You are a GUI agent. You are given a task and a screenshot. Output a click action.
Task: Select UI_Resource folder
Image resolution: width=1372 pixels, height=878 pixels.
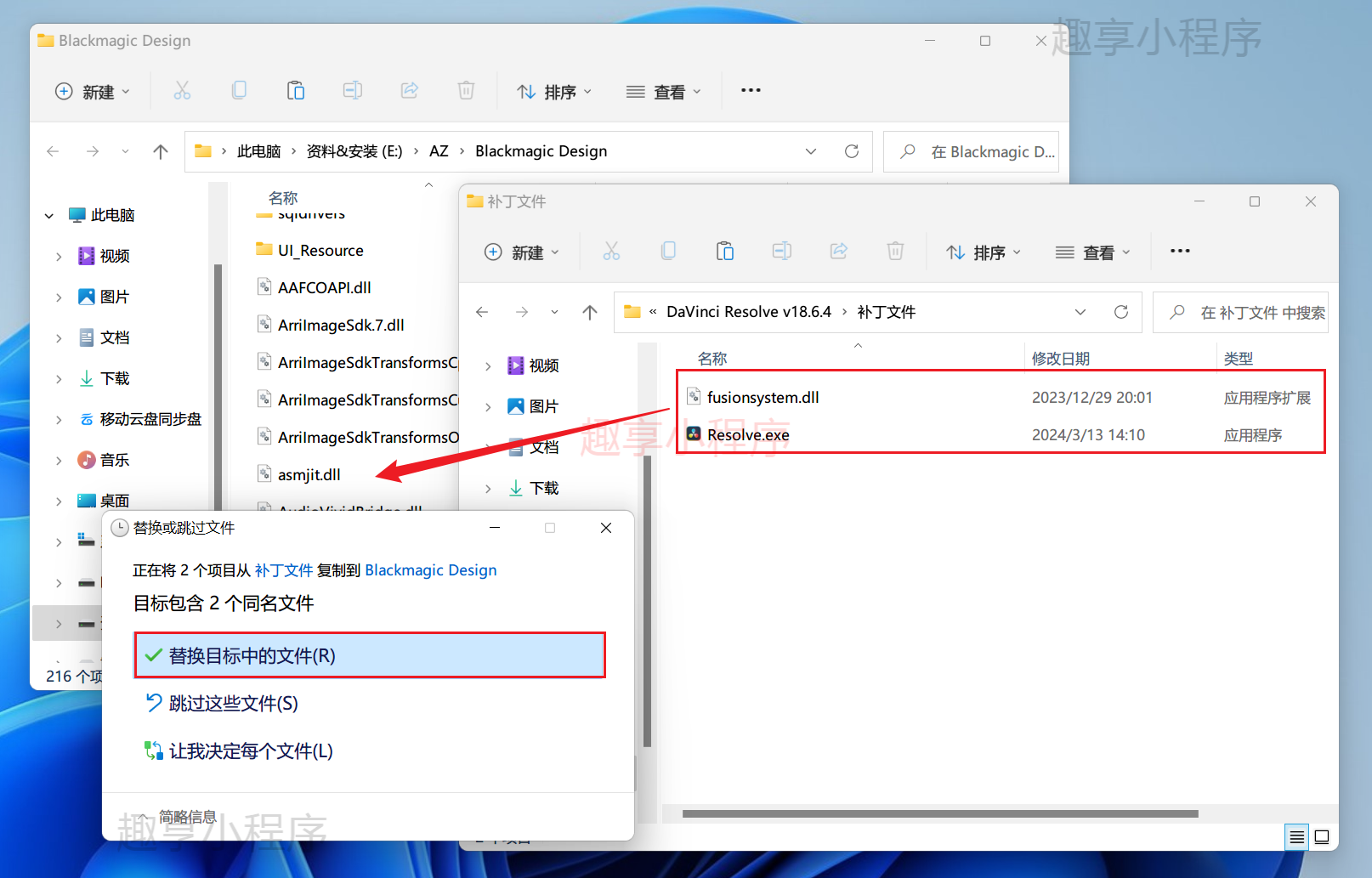pyautogui.click(x=309, y=251)
